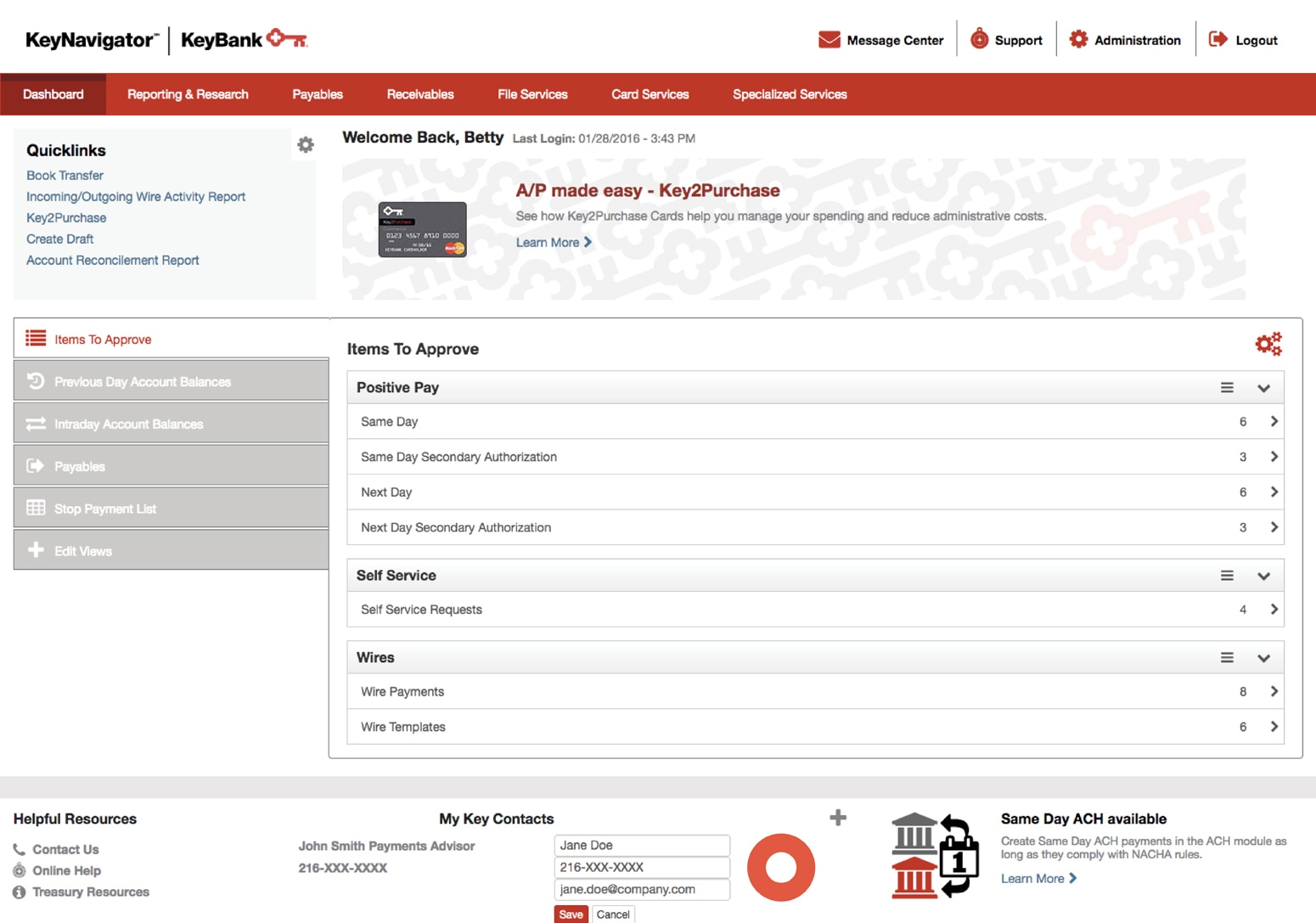Viewport: 1316px width, 923px height.
Task: Add a new key contact plus icon
Action: (838, 818)
